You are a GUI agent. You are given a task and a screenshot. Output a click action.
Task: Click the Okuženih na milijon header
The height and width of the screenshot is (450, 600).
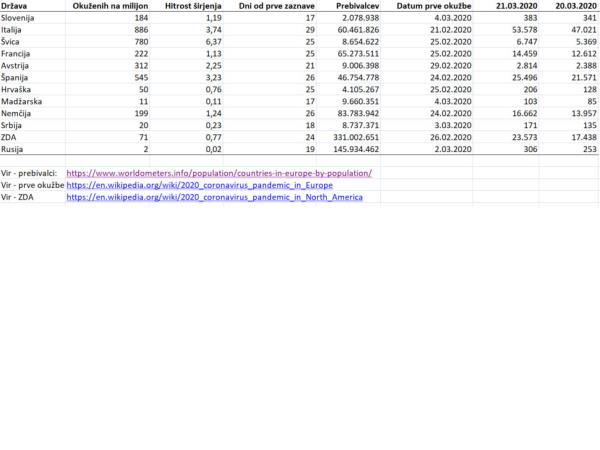pyautogui.click(x=111, y=6)
